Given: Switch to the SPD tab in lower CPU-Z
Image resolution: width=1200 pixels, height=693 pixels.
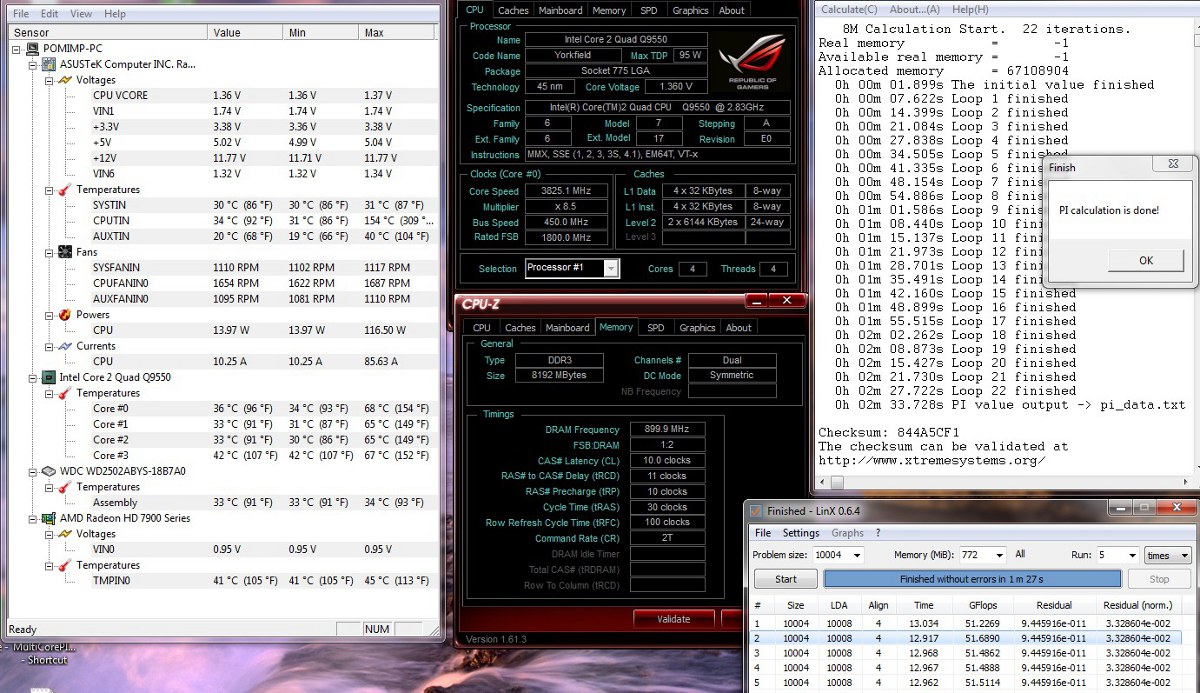Looking at the screenshot, I should pyautogui.click(x=655, y=327).
